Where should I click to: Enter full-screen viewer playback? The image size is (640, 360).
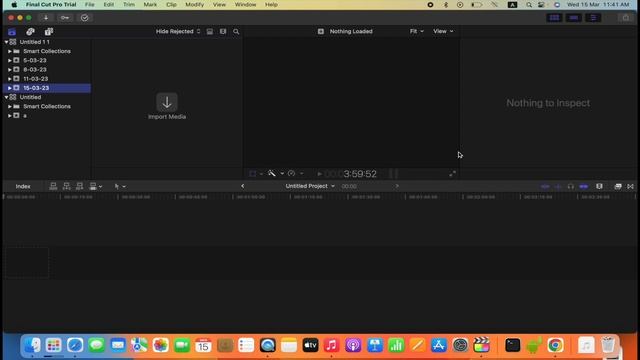(x=452, y=174)
